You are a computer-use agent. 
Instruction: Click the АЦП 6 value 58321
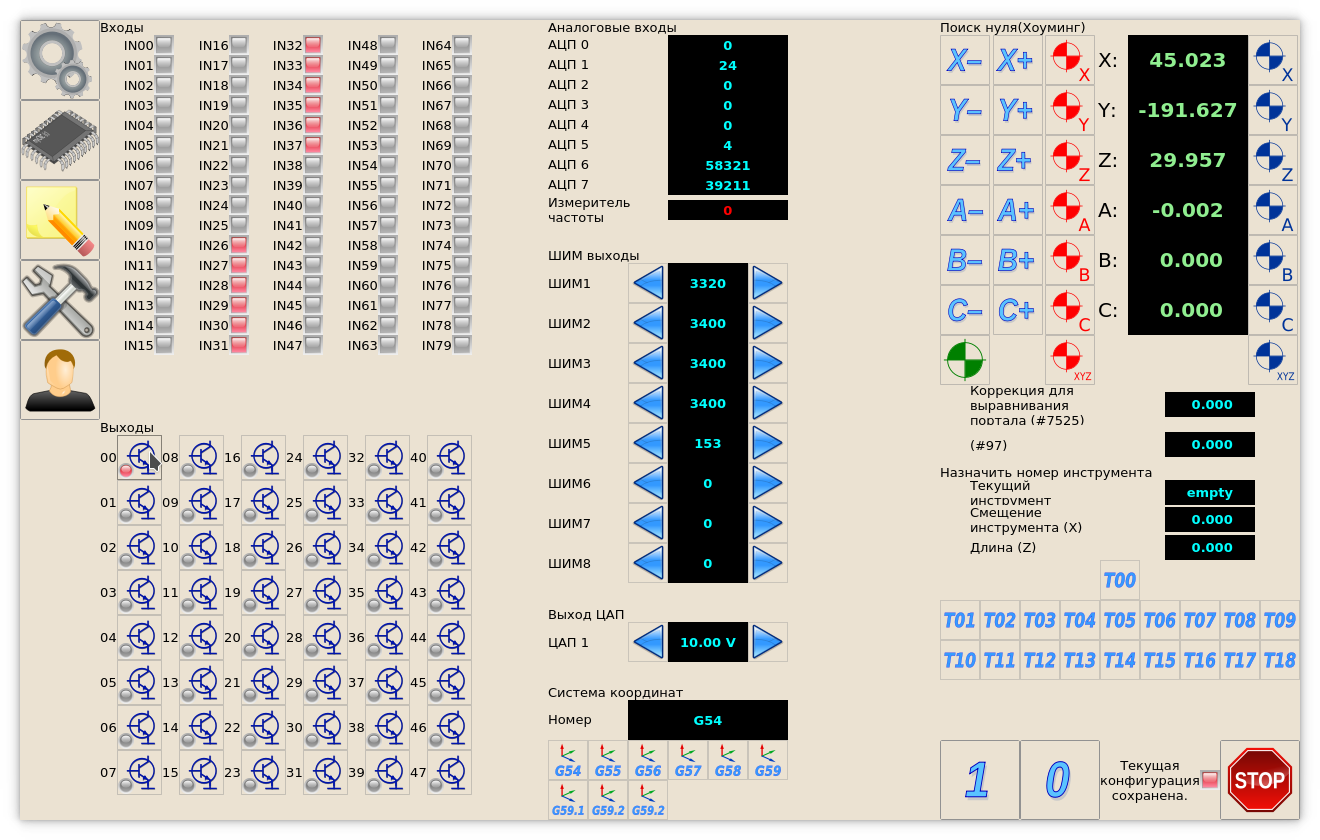click(728, 165)
